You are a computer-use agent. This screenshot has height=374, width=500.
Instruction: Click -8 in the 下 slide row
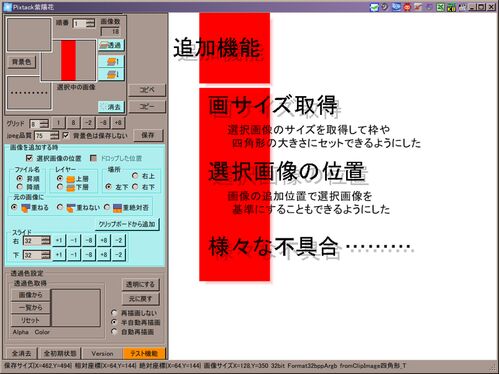tap(89, 255)
